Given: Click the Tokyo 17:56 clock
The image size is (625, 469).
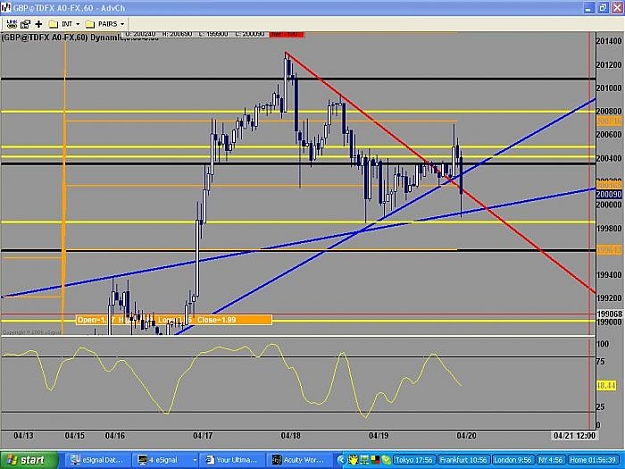Looking at the screenshot, I should click(x=414, y=460).
